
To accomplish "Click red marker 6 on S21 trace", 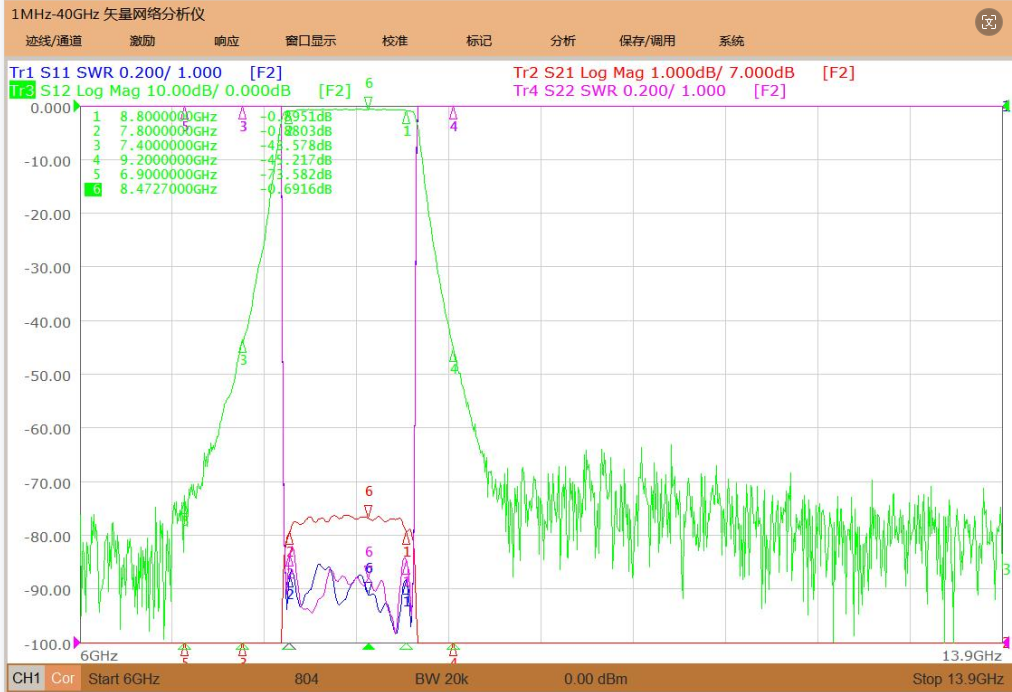I will tap(368, 511).
